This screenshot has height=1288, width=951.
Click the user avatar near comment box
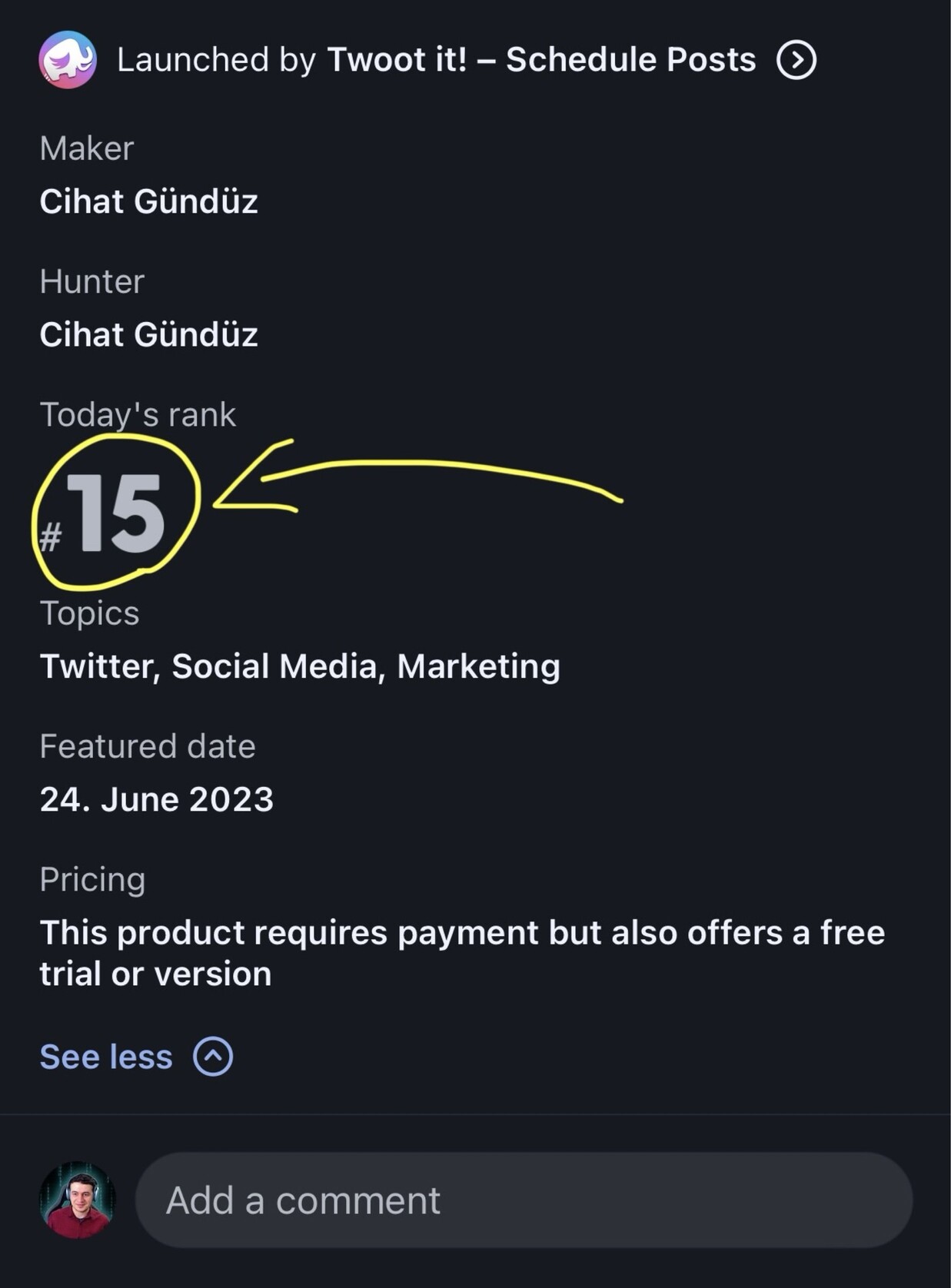click(77, 1200)
